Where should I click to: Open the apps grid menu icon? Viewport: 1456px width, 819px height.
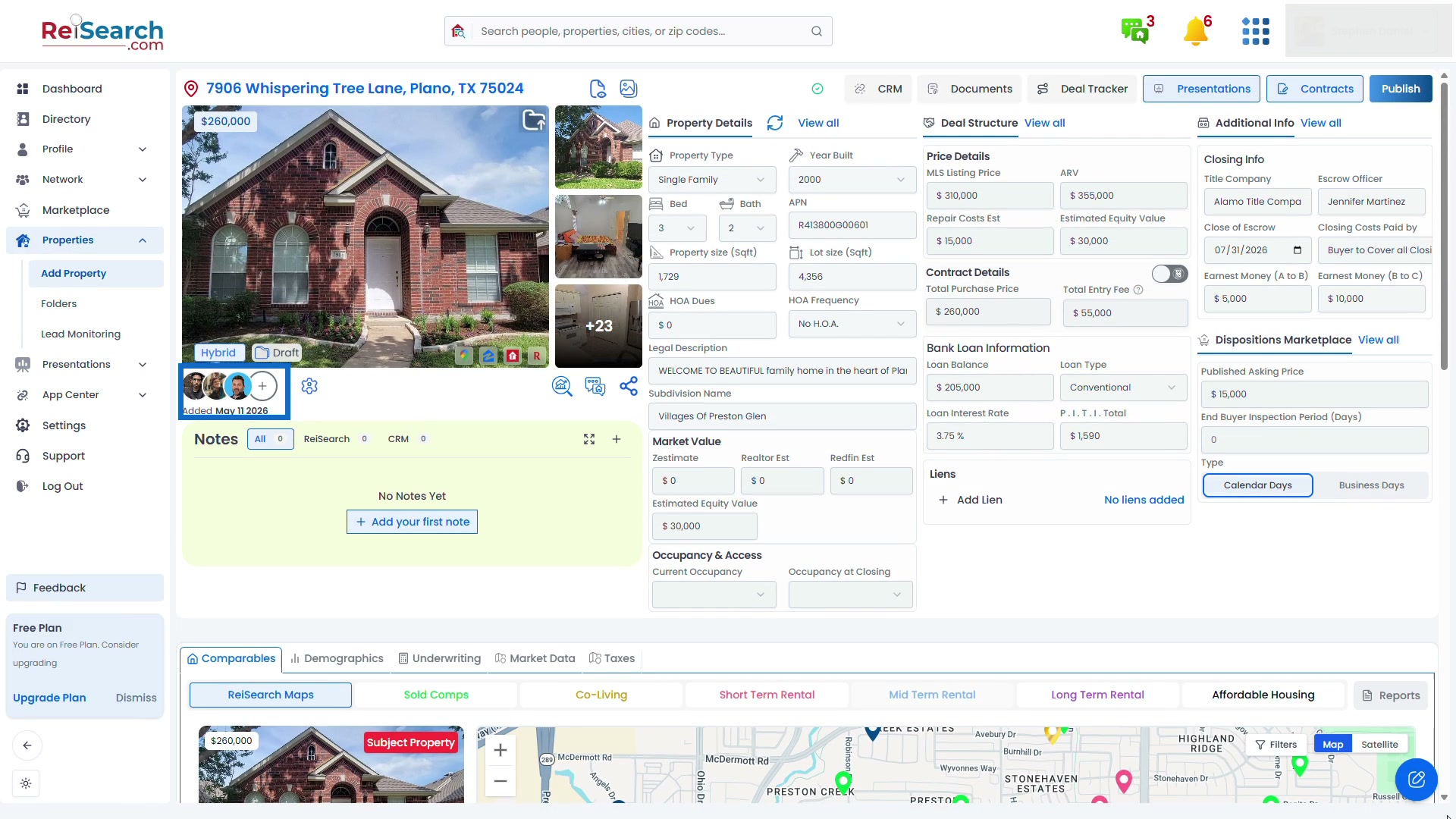pyautogui.click(x=1255, y=31)
